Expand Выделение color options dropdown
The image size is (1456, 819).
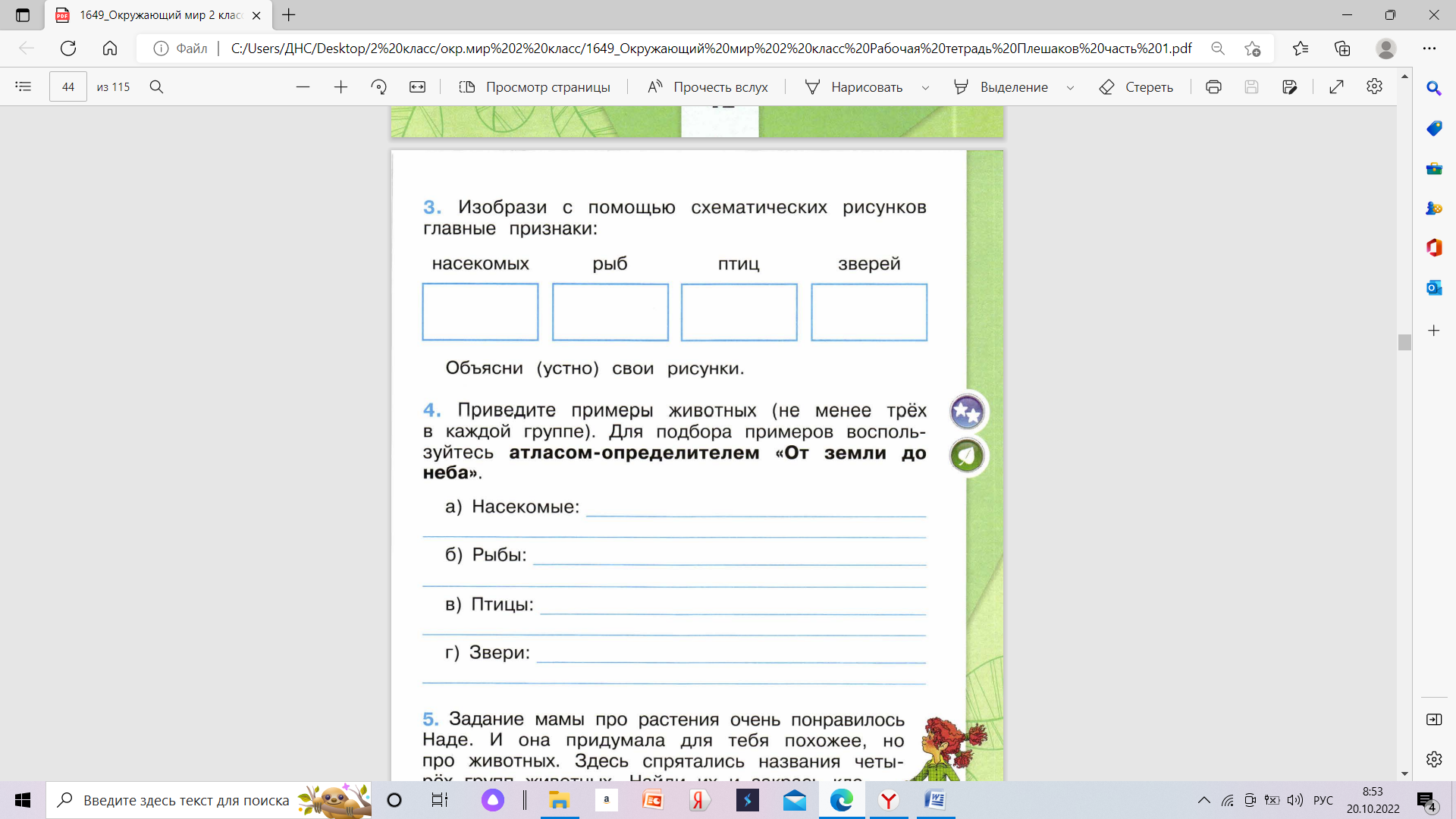point(1070,88)
